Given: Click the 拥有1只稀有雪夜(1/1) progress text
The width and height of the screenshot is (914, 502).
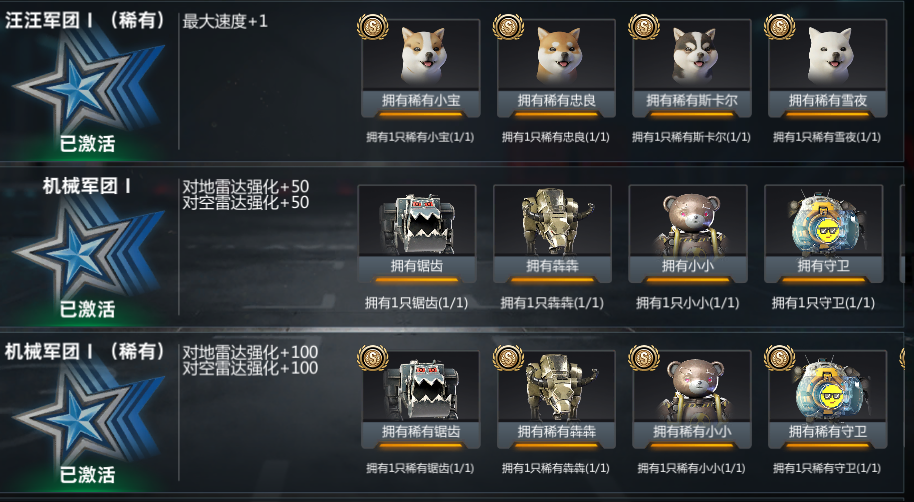Looking at the screenshot, I should pos(827,138).
